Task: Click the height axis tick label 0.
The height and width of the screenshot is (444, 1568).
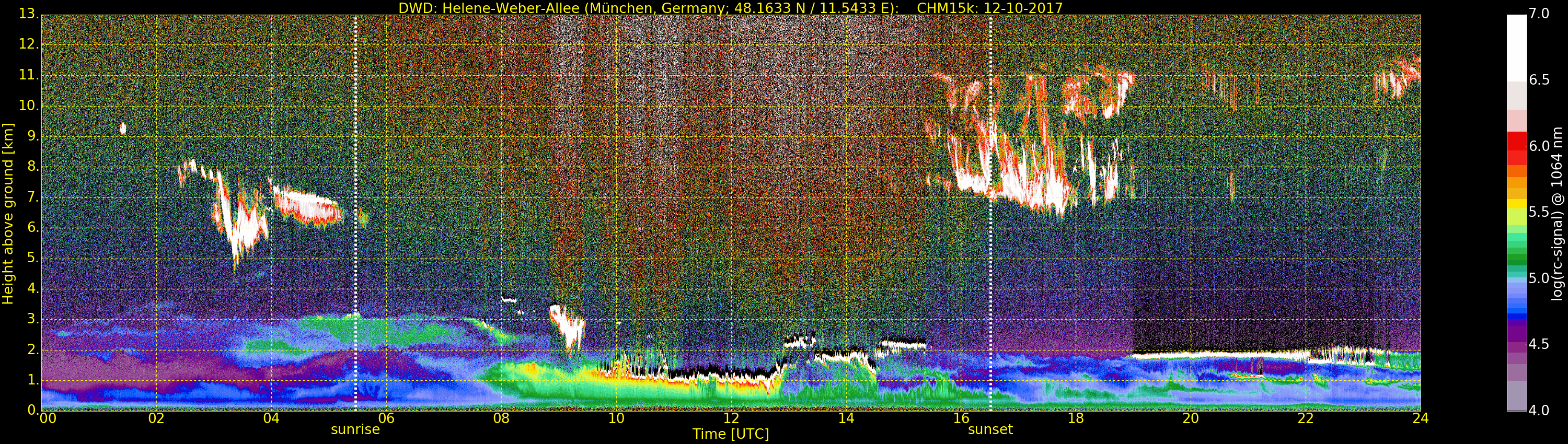Action: tap(33, 410)
